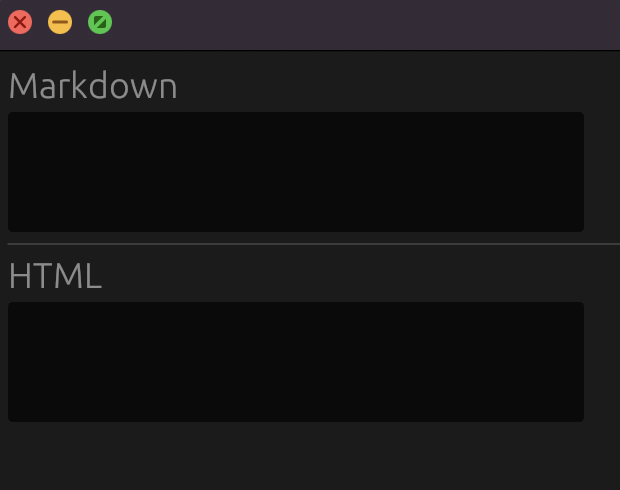This screenshot has height=490, width=620.
Task: Click the word Markdown above the first box
Action: (x=93, y=85)
